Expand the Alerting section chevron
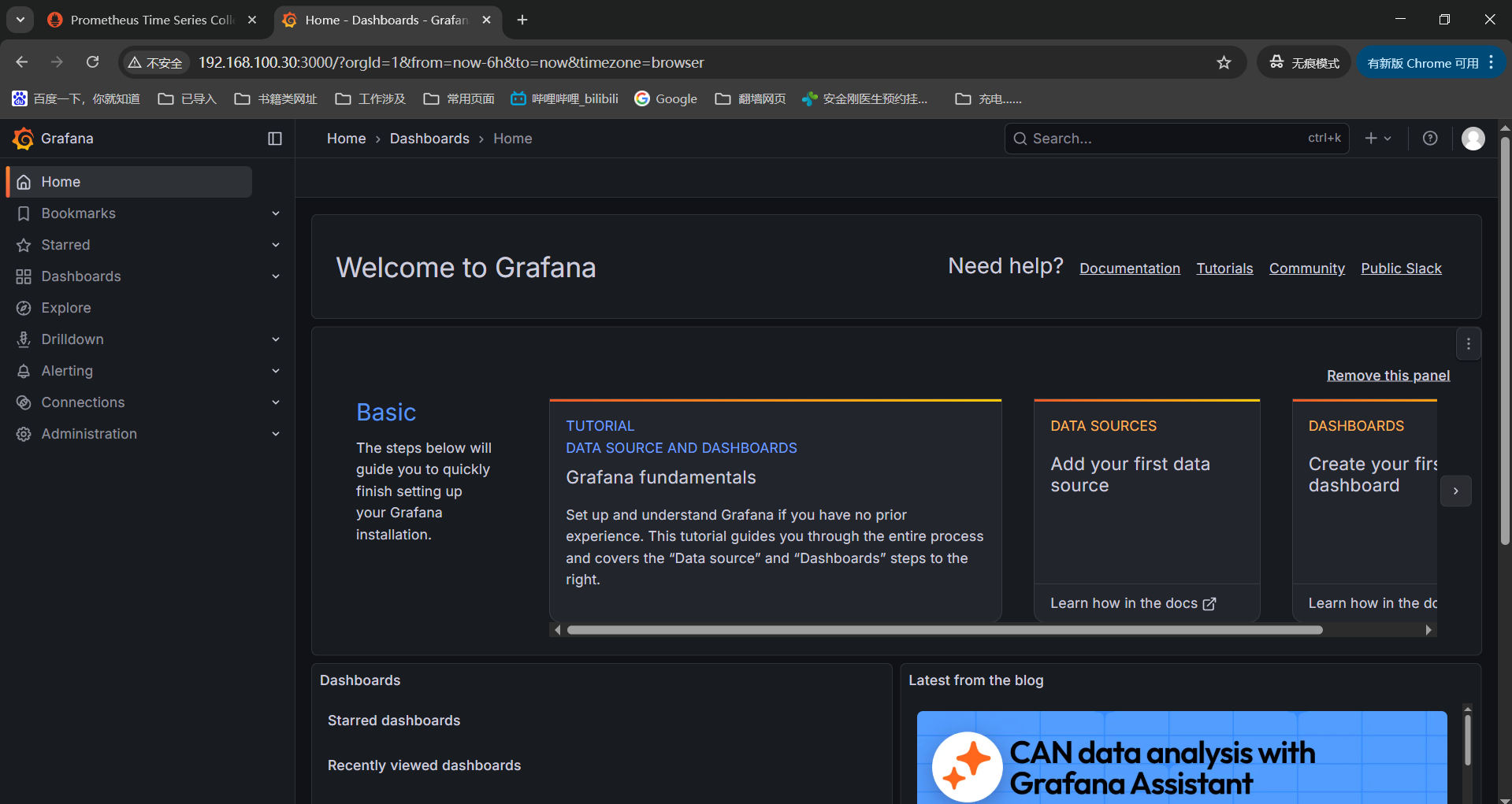Viewport: 1512px width, 804px height. [276, 371]
